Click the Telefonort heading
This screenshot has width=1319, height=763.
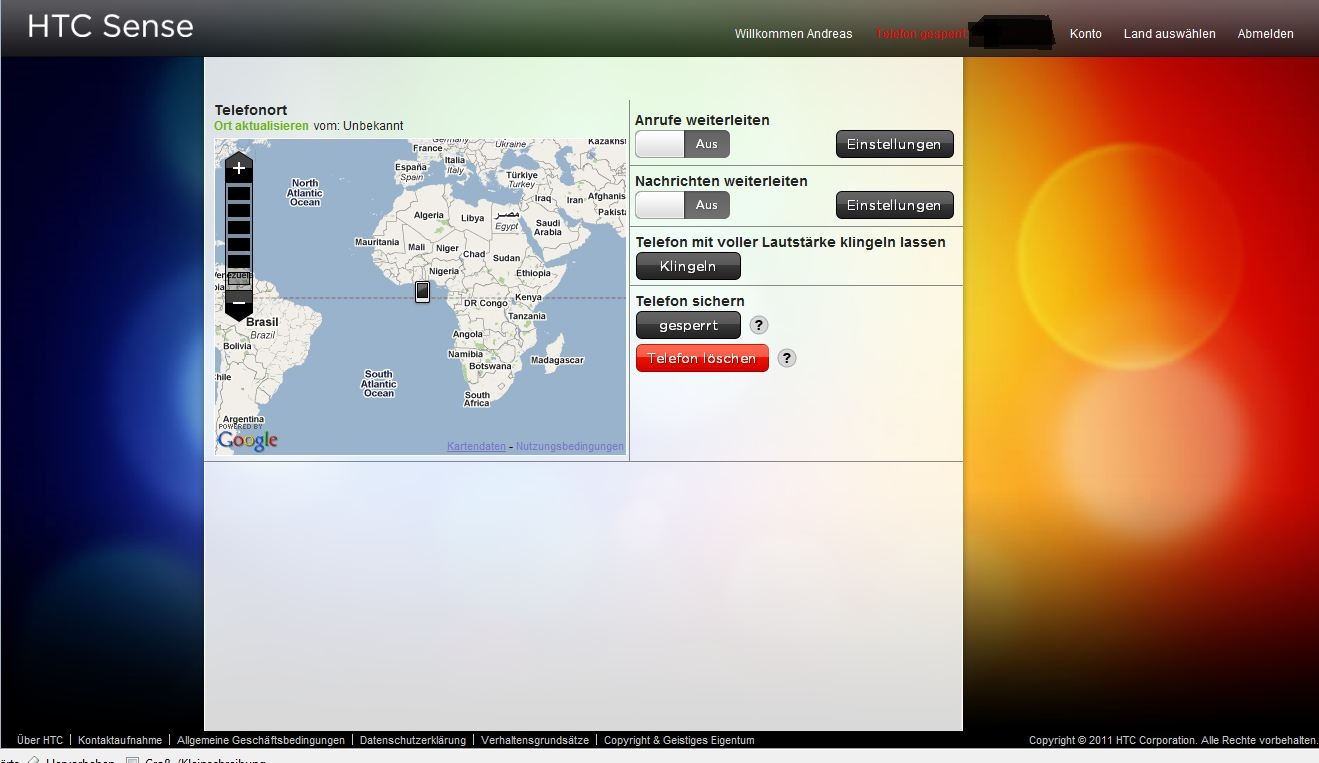[251, 110]
